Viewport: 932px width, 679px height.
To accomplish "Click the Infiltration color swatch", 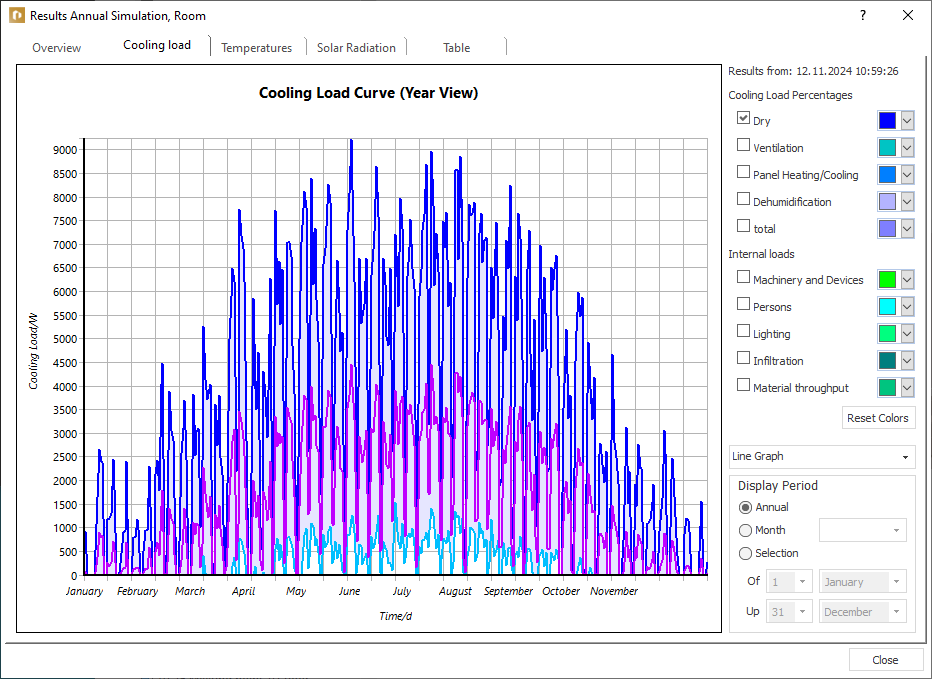I will 887,360.
